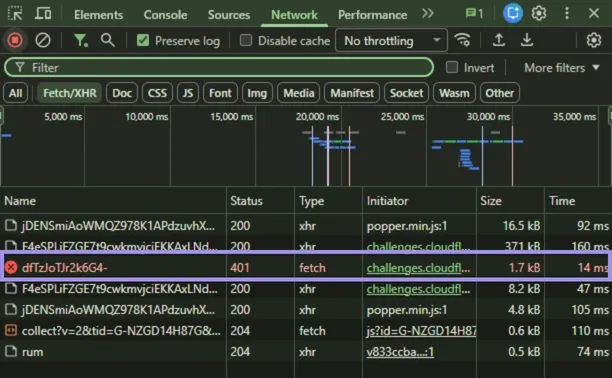
Task: Open Network panel settings gear
Action: (x=594, y=40)
